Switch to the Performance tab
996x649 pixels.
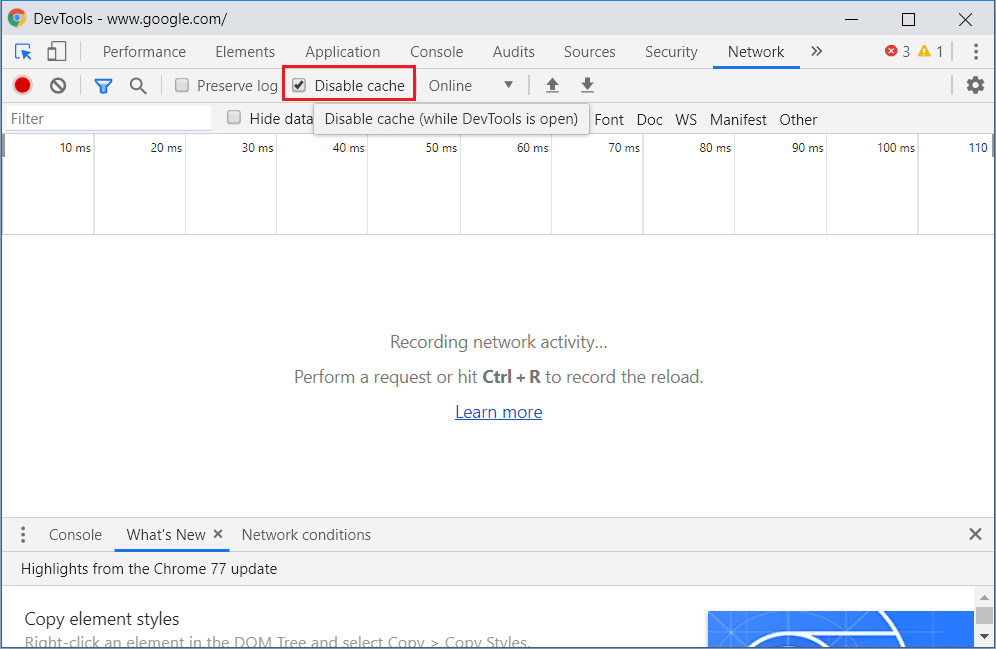pyautogui.click(x=144, y=51)
